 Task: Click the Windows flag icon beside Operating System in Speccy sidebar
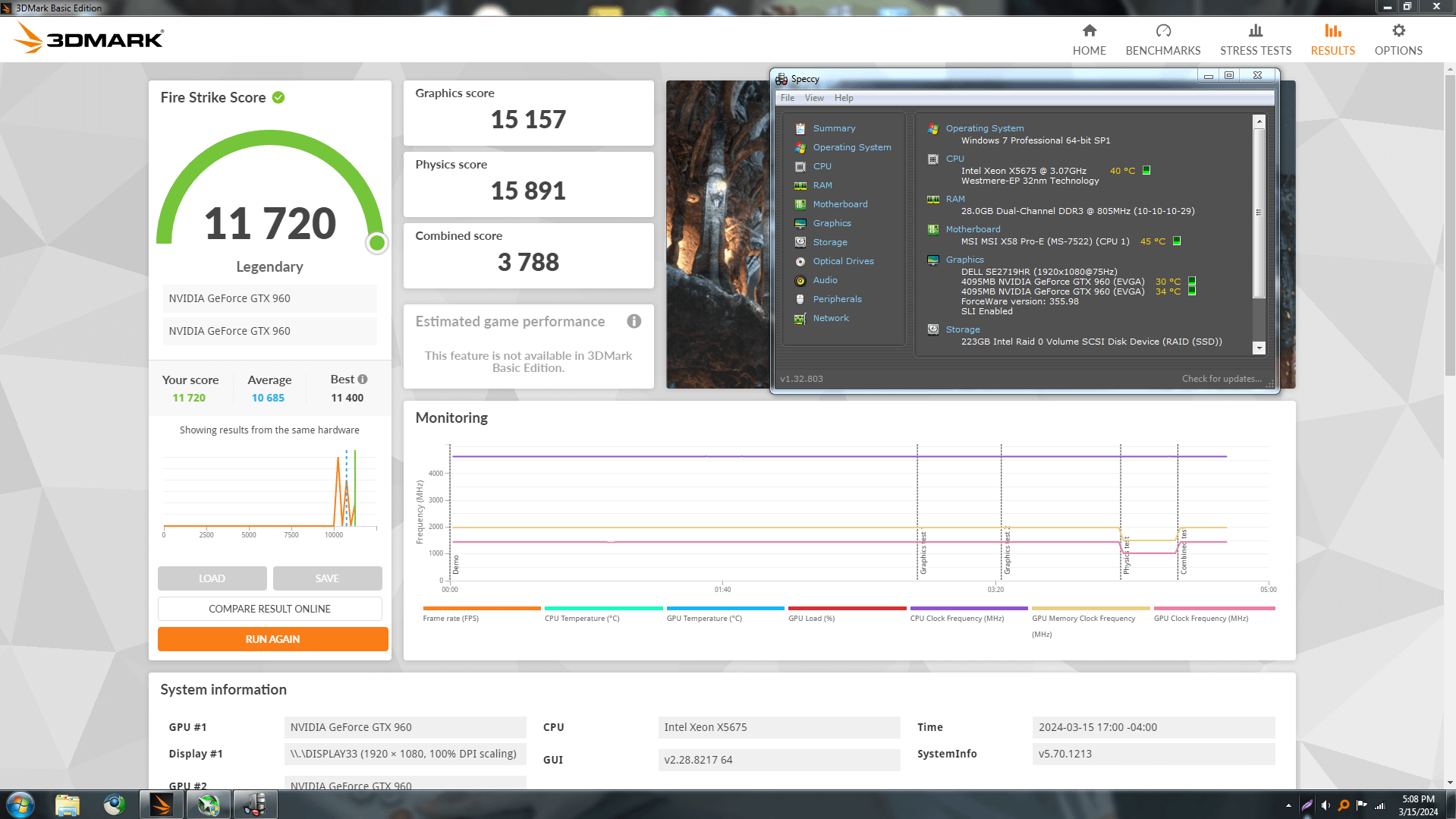(x=800, y=147)
